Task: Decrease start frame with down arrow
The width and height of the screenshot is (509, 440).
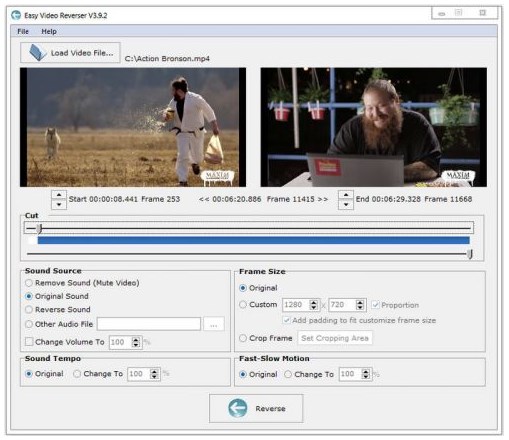Action: [59, 204]
